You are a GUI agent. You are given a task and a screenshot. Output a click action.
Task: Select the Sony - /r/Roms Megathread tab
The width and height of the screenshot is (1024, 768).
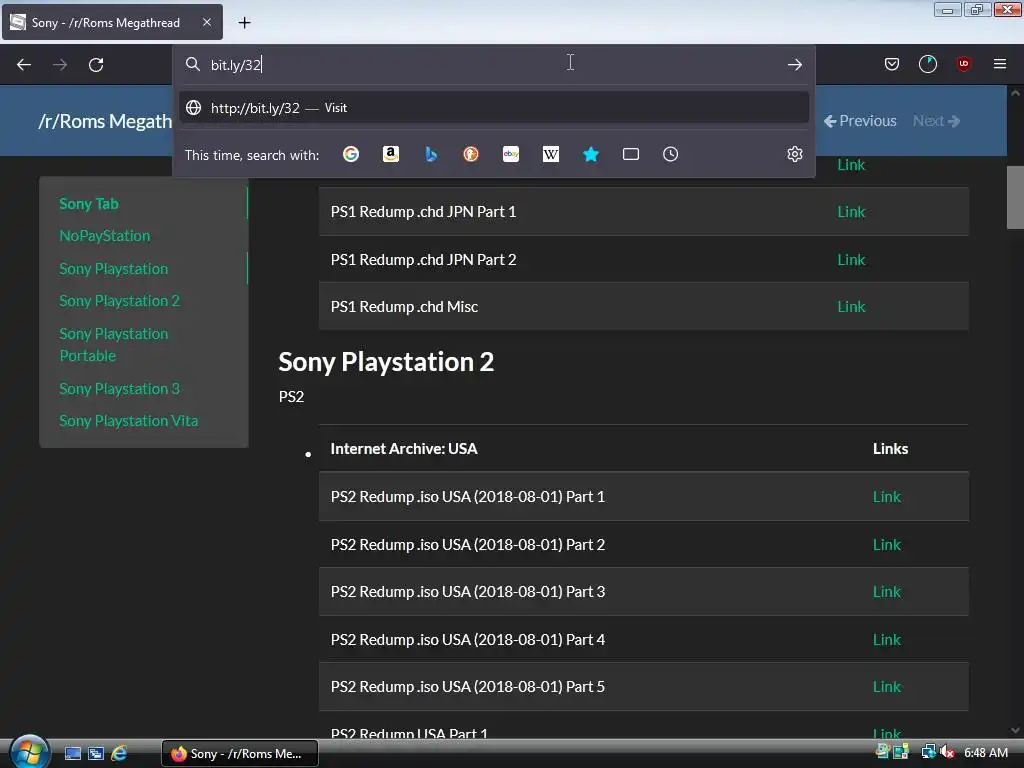point(112,22)
